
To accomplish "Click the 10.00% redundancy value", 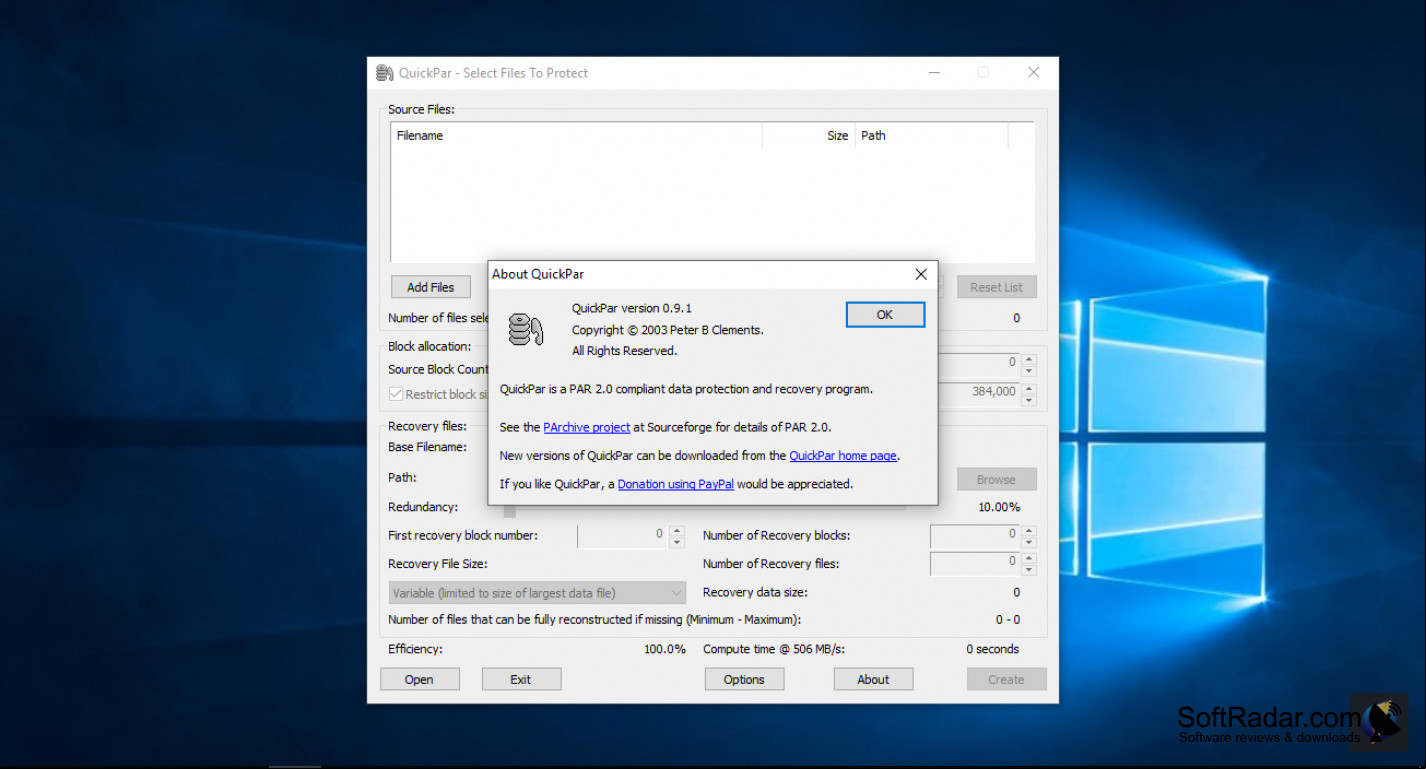I will click(999, 508).
